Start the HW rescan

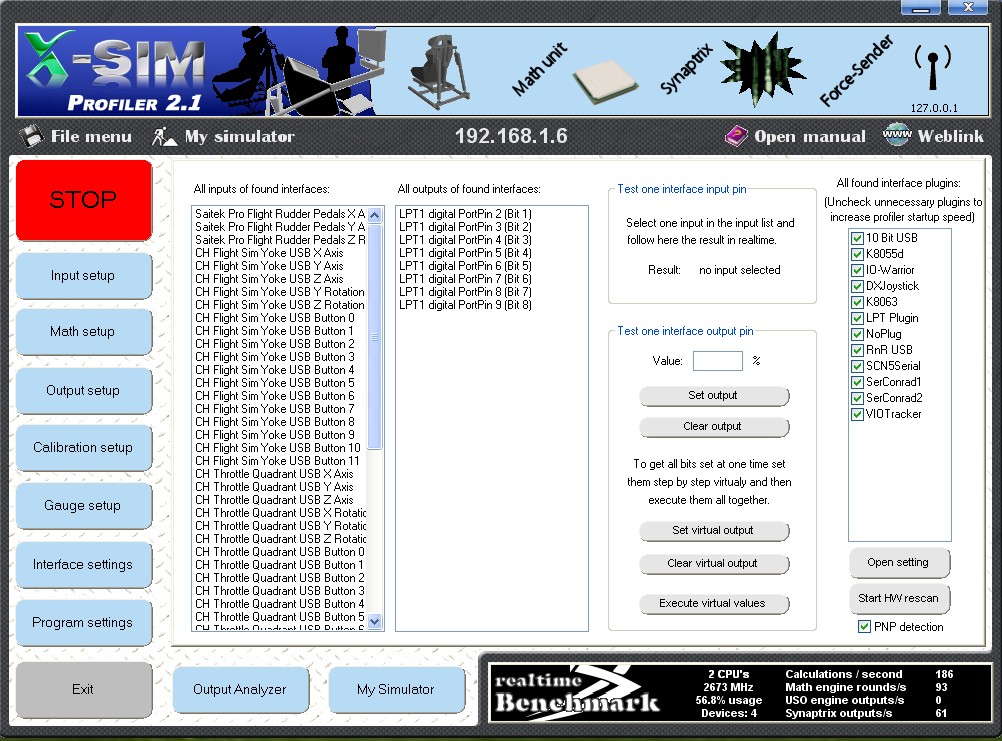[x=898, y=598]
